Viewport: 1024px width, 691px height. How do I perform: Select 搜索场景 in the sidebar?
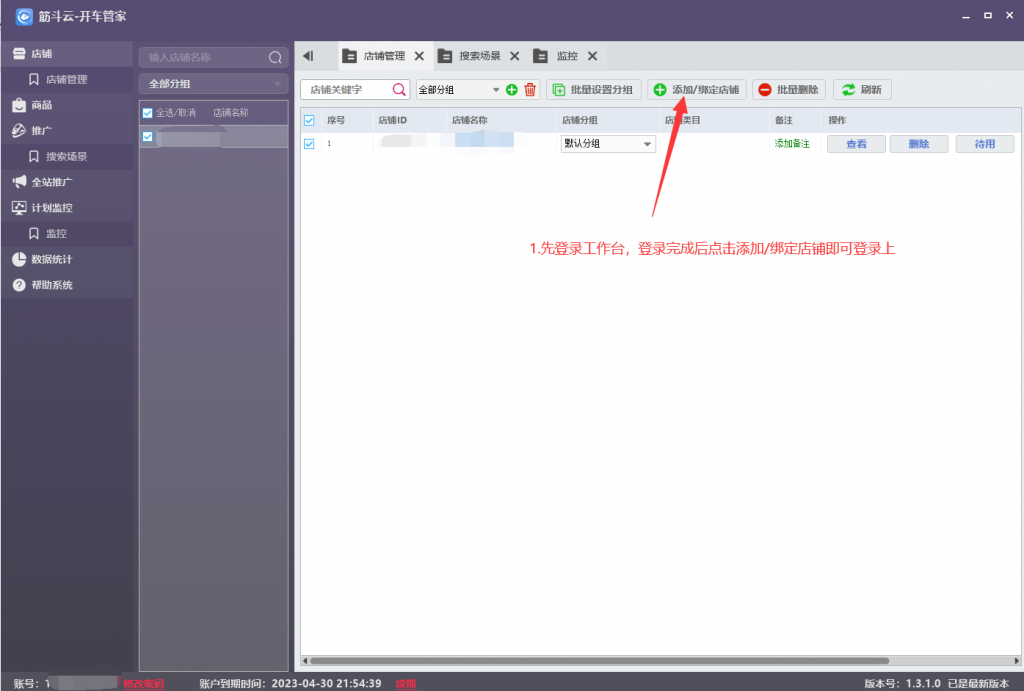(67, 157)
